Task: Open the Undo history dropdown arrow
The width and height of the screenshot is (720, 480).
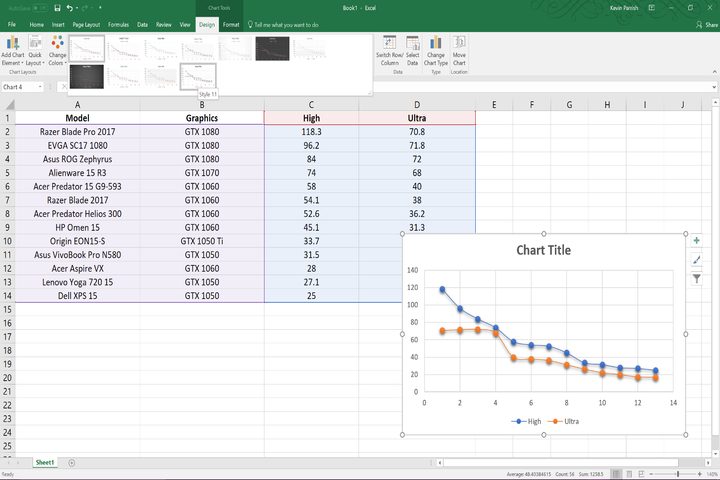Action: [x=77, y=8]
